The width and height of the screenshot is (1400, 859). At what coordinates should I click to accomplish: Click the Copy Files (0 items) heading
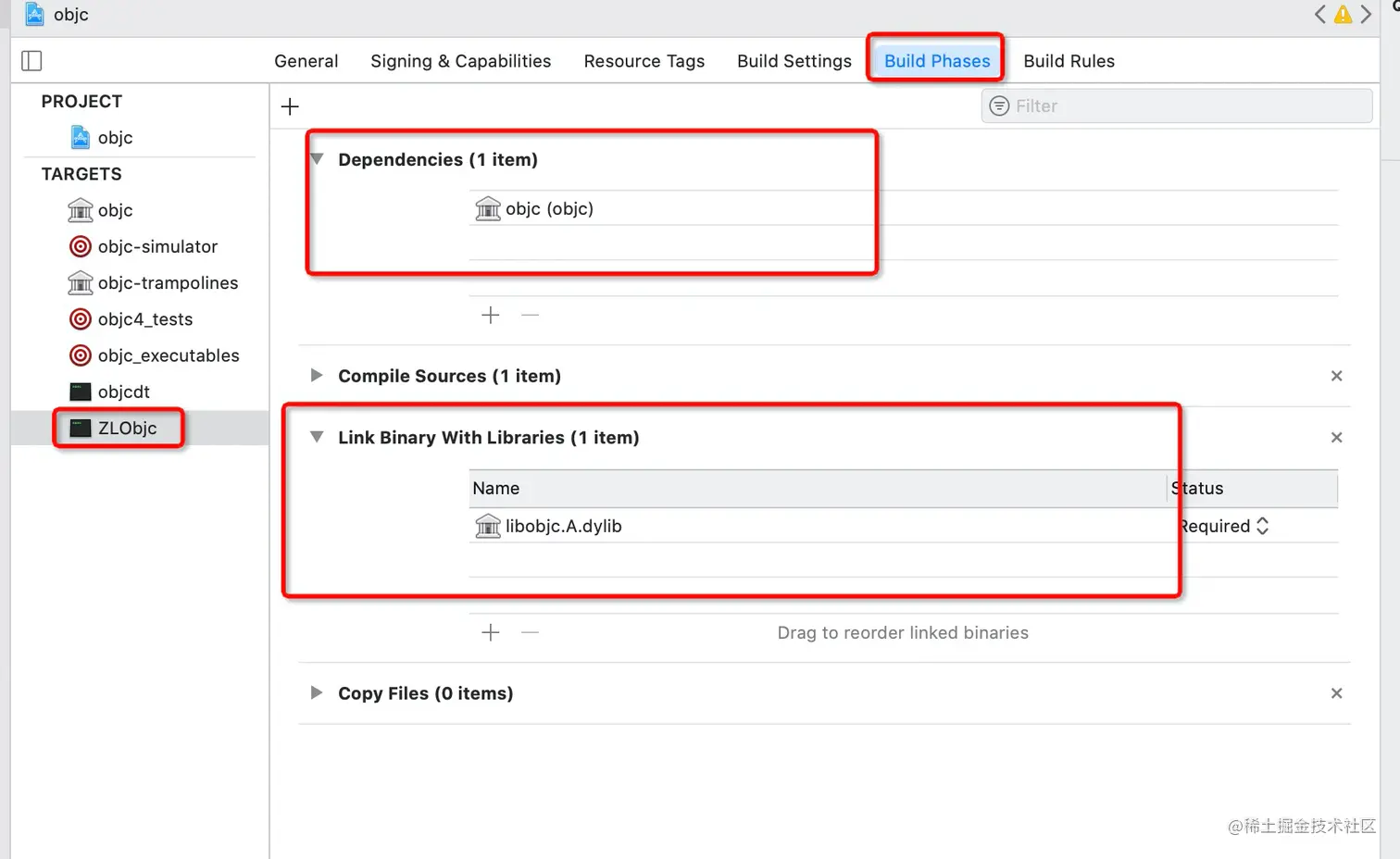[x=426, y=693]
